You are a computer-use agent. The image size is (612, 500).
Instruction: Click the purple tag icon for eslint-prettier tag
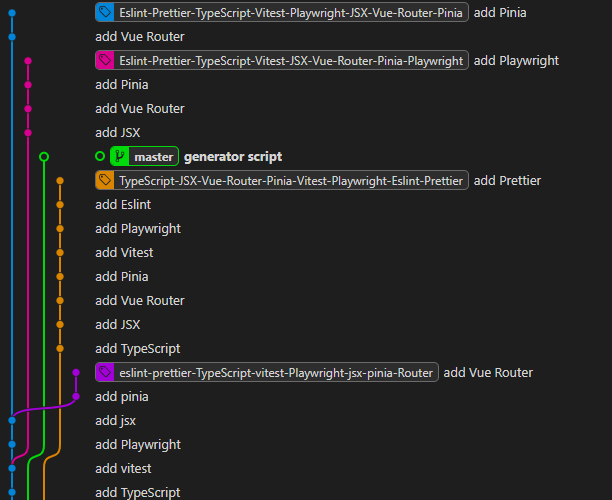click(x=105, y=372)
